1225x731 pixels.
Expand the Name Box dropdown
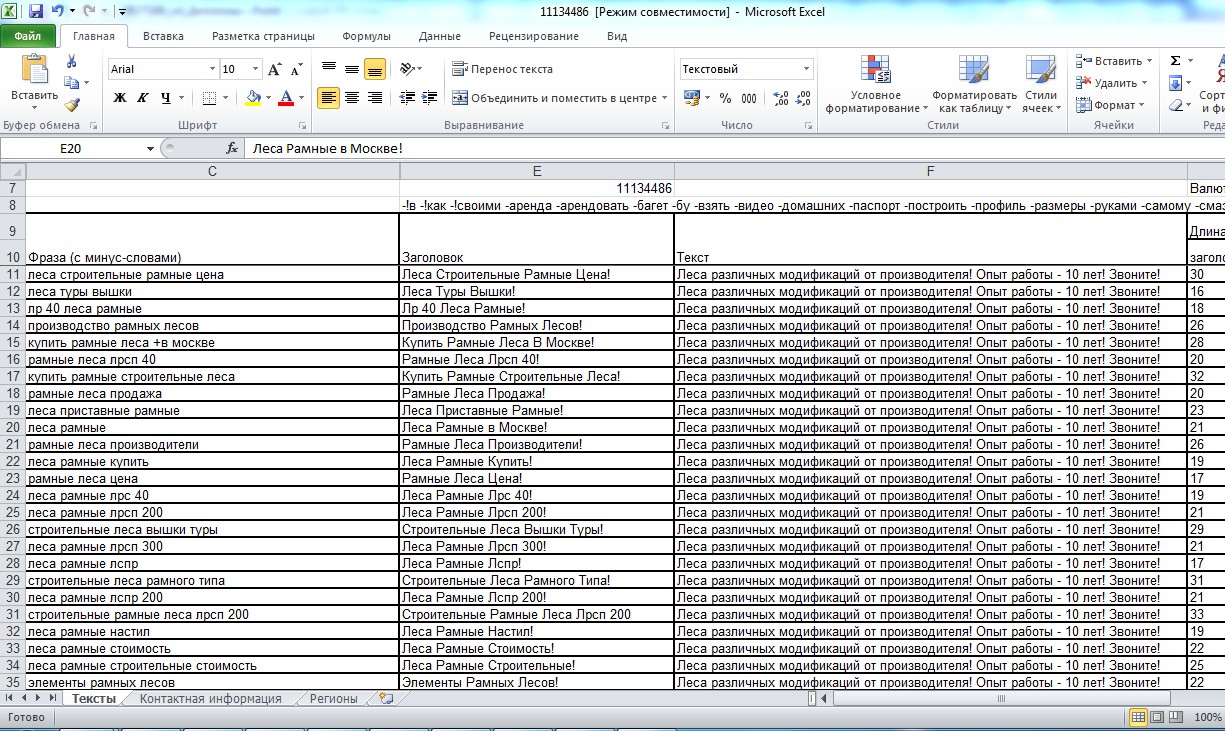tap(150, 148)
